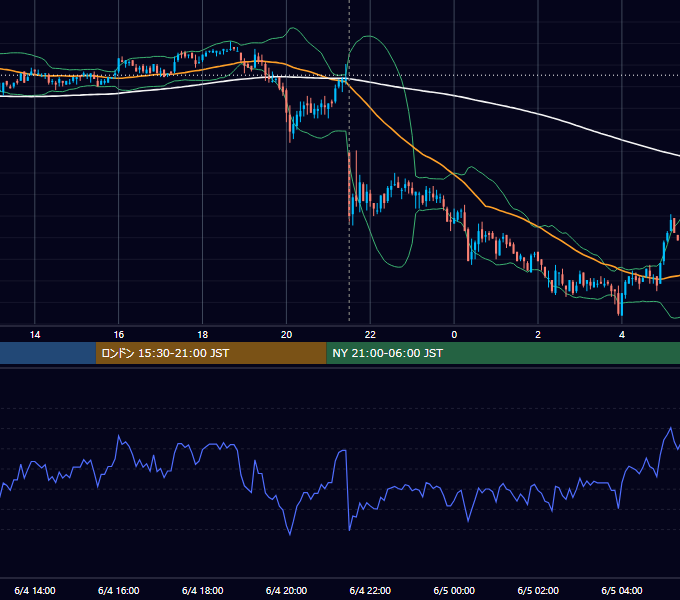This screenshot has height=600, width=680.
Task: Click the 2 hour axis label
Action: click(x=538, y=335)
